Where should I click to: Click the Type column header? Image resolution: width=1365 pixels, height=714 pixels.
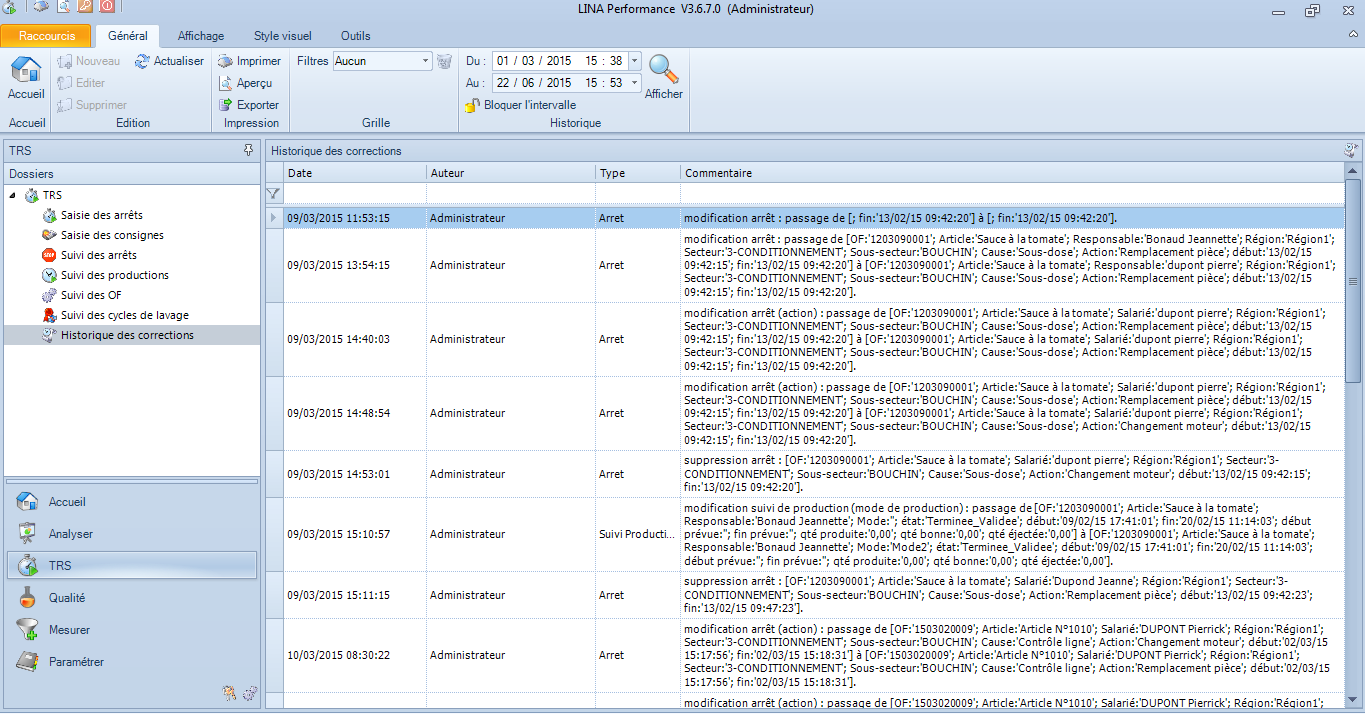tap(638, 173)
